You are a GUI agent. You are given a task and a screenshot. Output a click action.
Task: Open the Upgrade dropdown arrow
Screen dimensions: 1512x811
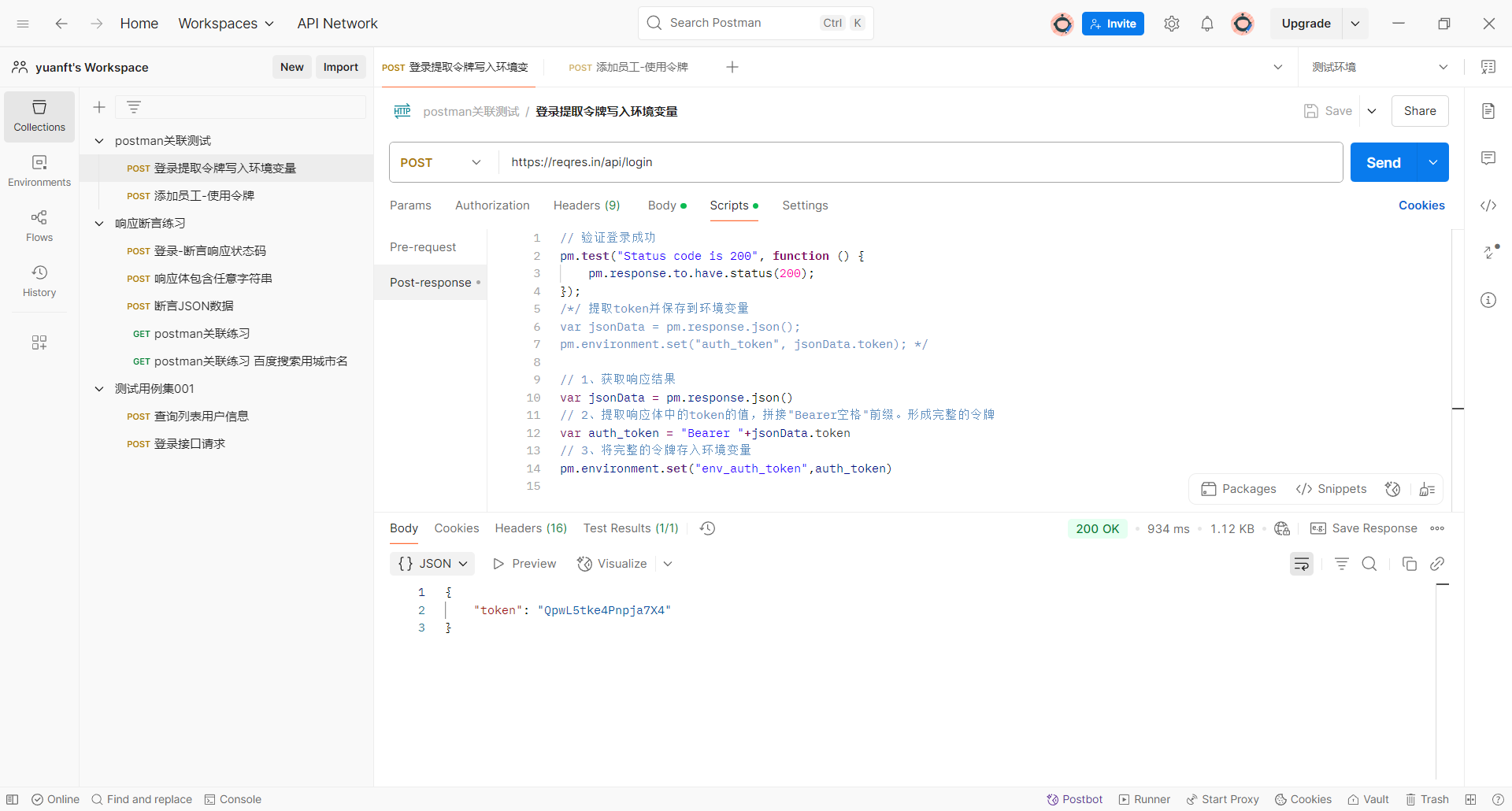(1355, 24)
